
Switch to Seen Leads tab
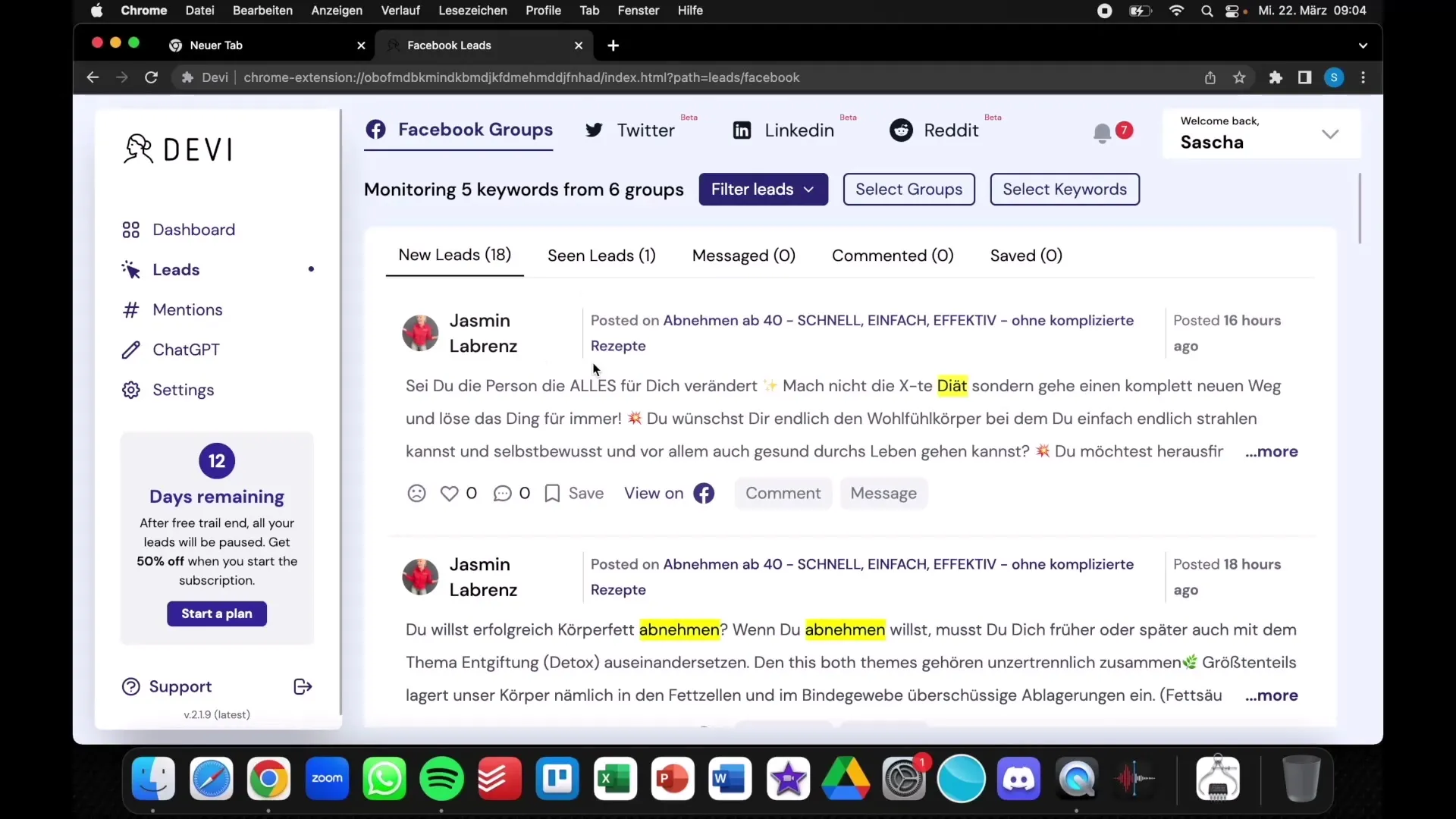coord(601,255)
